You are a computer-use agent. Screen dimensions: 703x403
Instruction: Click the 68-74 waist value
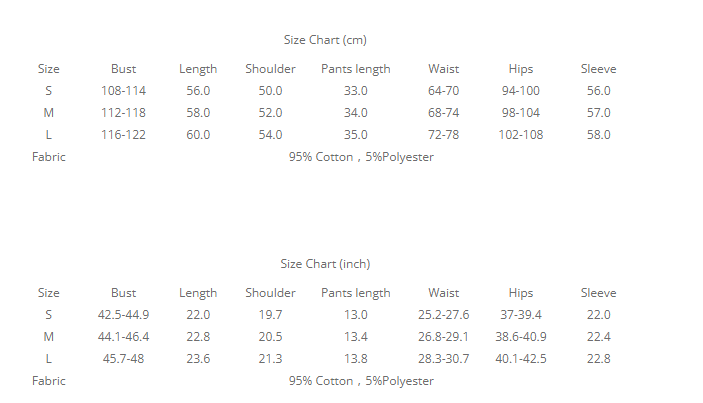pos(443,113)
